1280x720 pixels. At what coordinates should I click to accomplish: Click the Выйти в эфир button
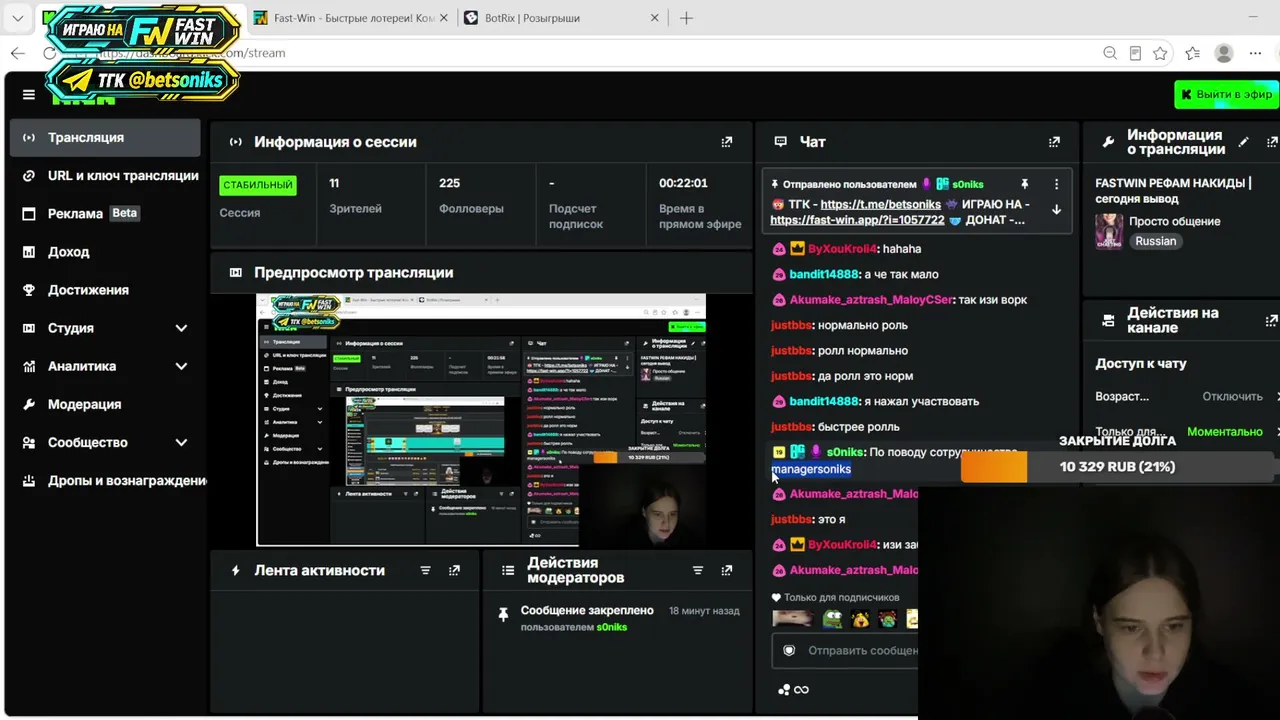tap(1226, 94)
